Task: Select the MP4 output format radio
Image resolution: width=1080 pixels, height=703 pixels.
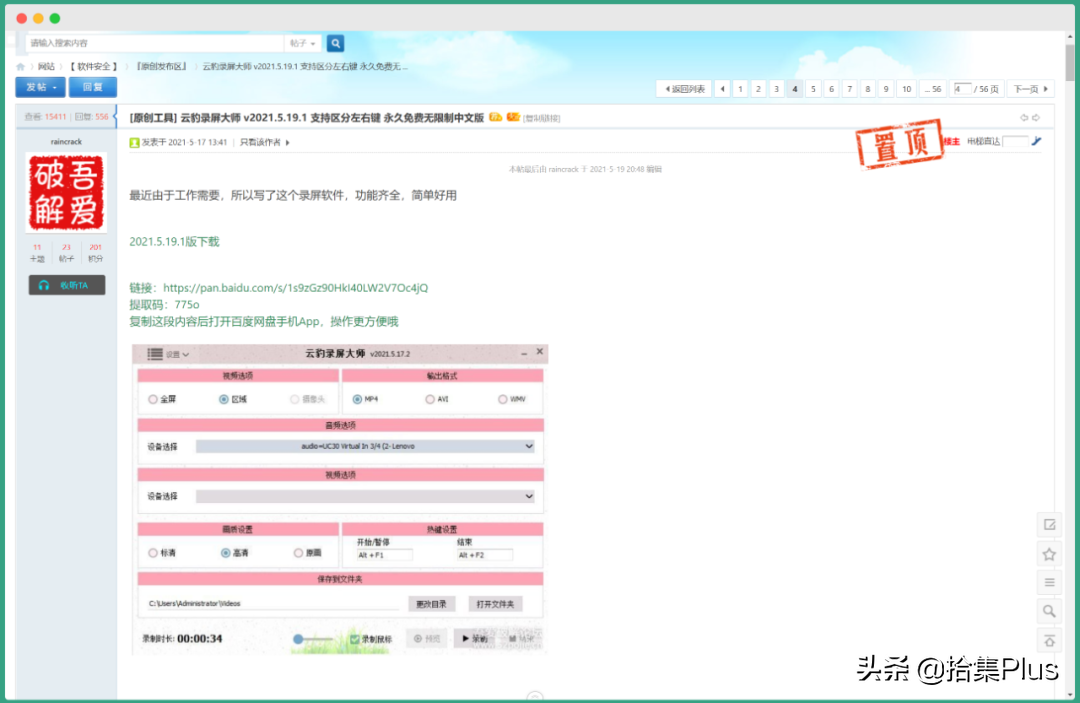Action: [x=357, y=399]
